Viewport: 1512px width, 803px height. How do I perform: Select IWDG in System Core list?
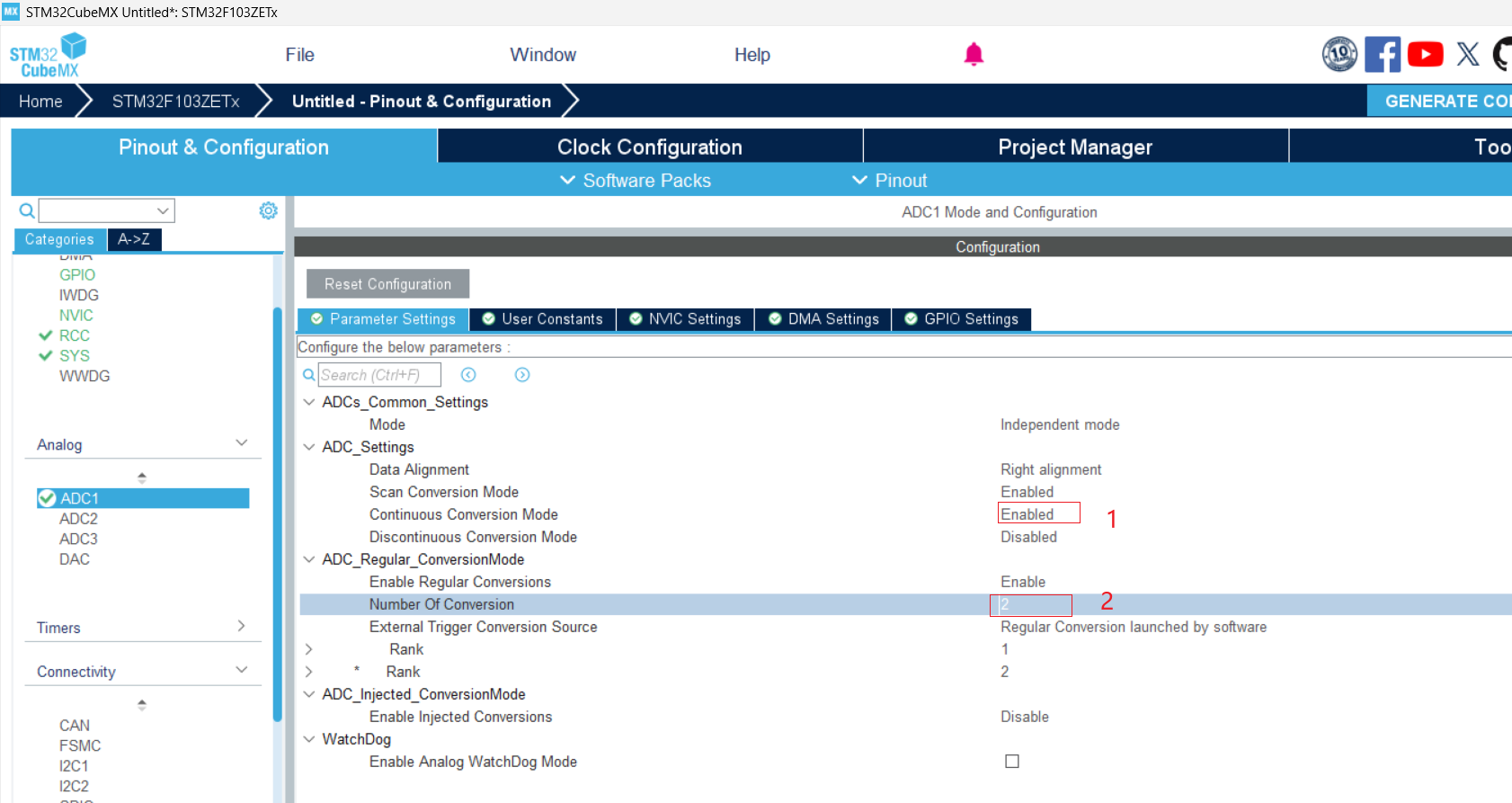click(x=79, y=295)
